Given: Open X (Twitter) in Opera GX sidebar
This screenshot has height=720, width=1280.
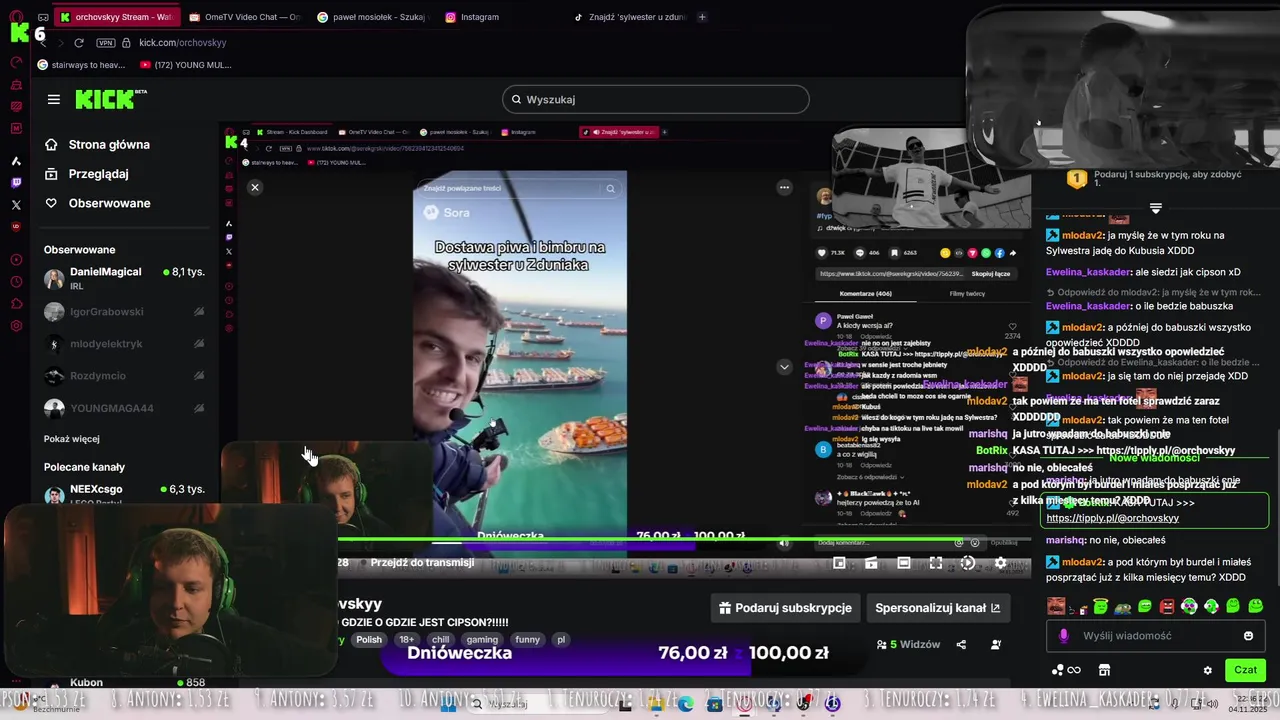Looking at the screenshot, I should [16, 205].
